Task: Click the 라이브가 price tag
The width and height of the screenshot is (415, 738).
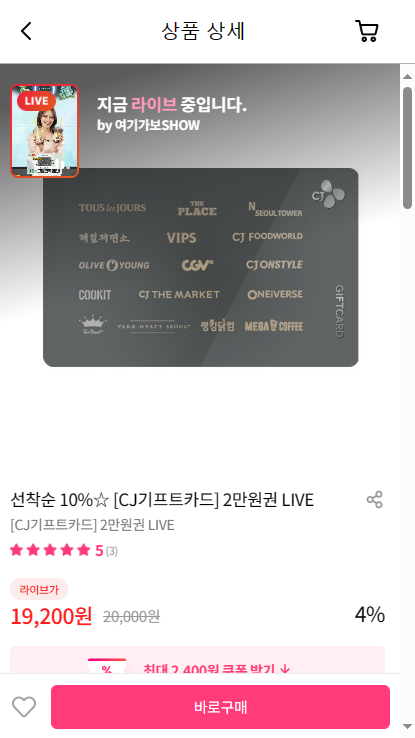Action: click(39, 589)
